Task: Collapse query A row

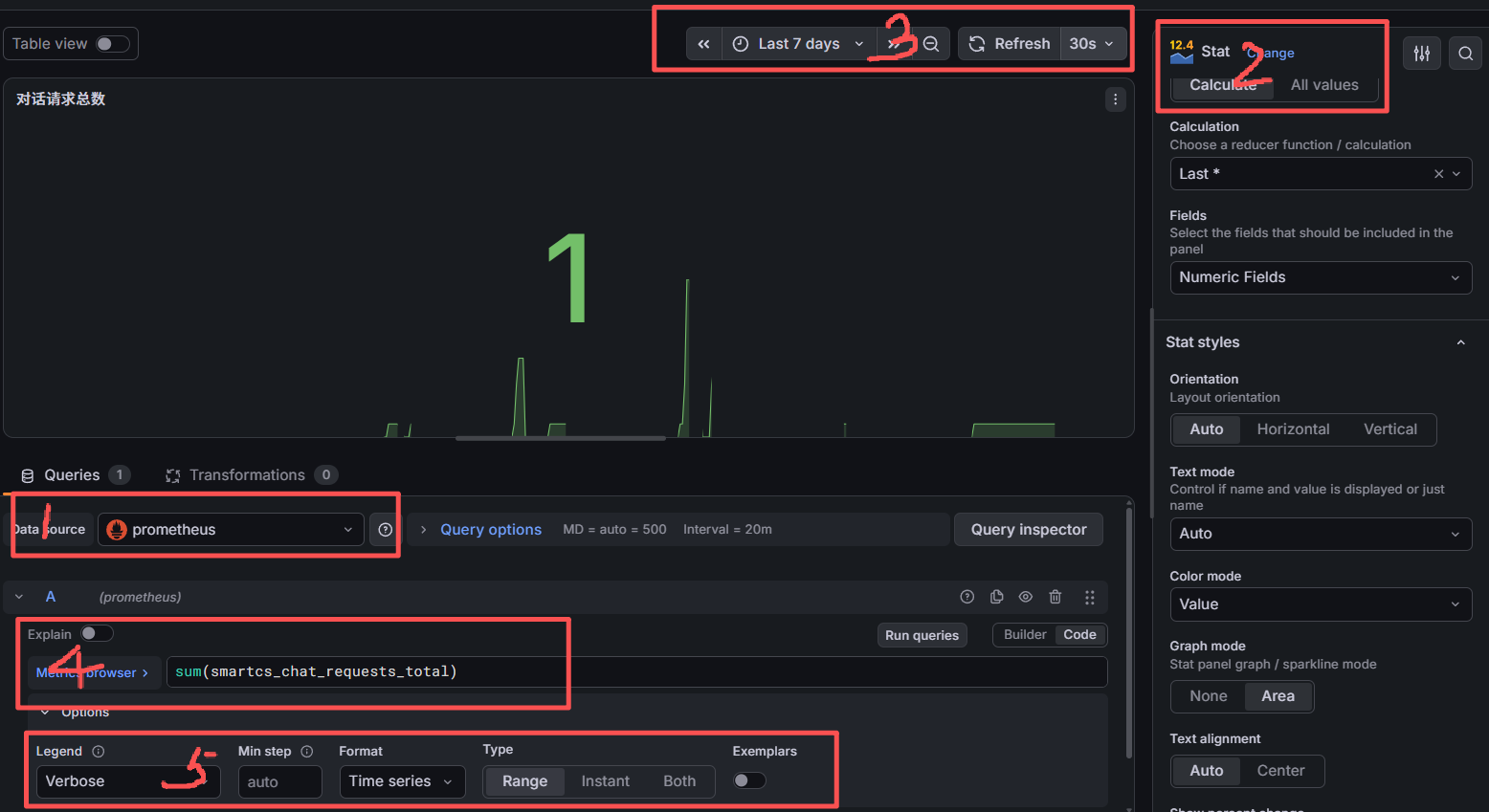Action: click(19, 597)
